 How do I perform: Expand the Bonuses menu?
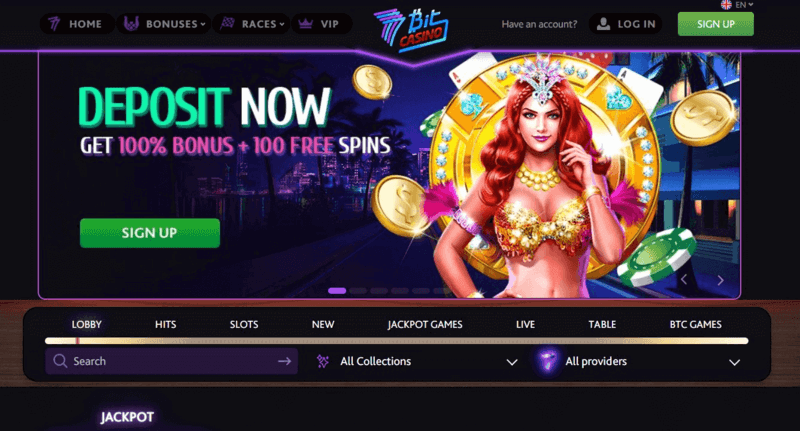point(164,23)
